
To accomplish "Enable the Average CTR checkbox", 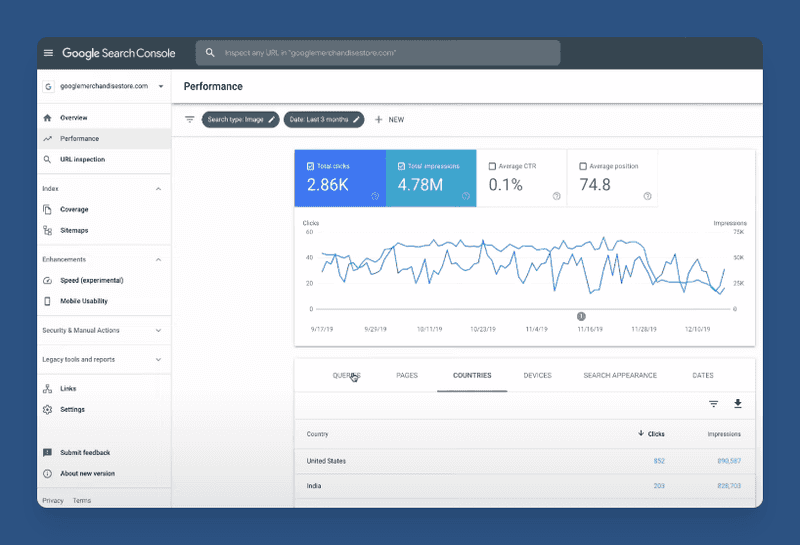I will click(492, 166).
